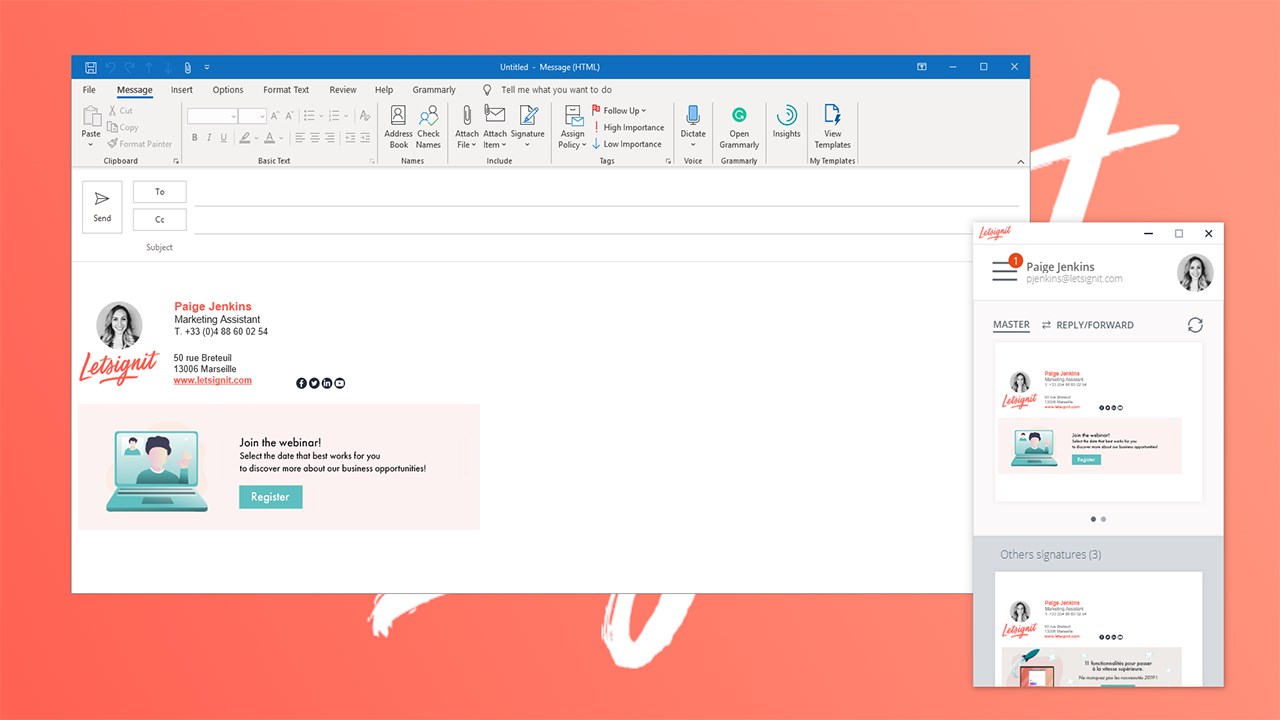
Task: Switch to the Options tab
Action: pos(228,90)
